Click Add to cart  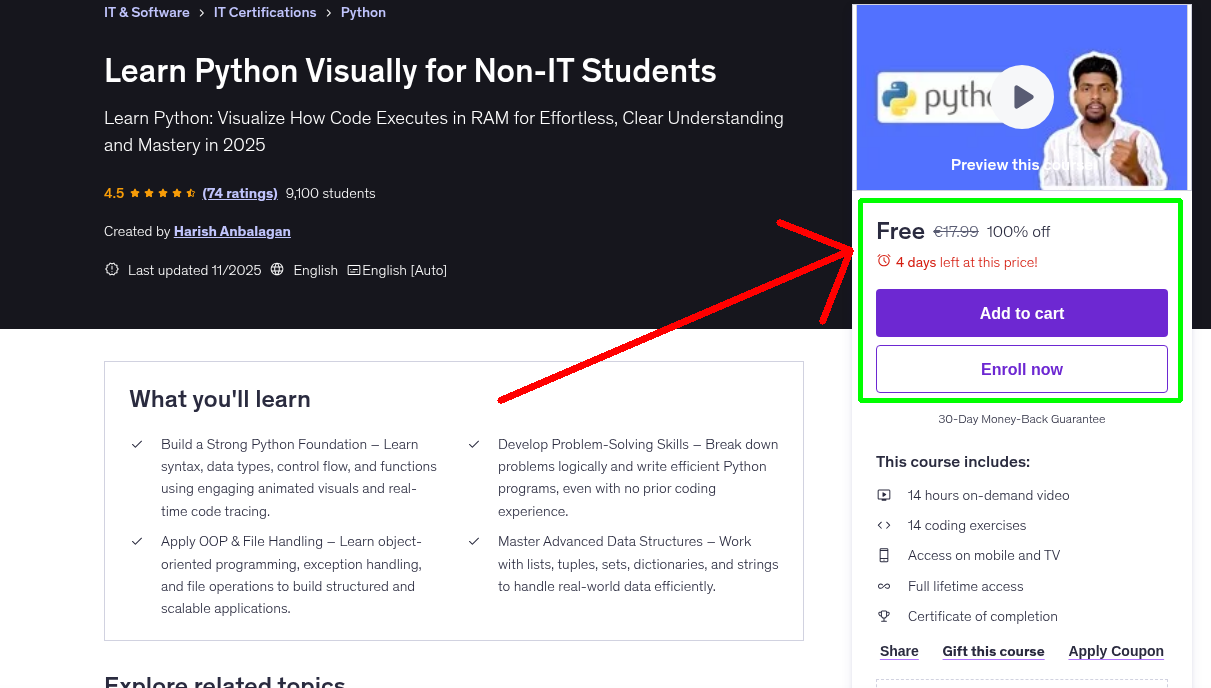pos(1021,313)
